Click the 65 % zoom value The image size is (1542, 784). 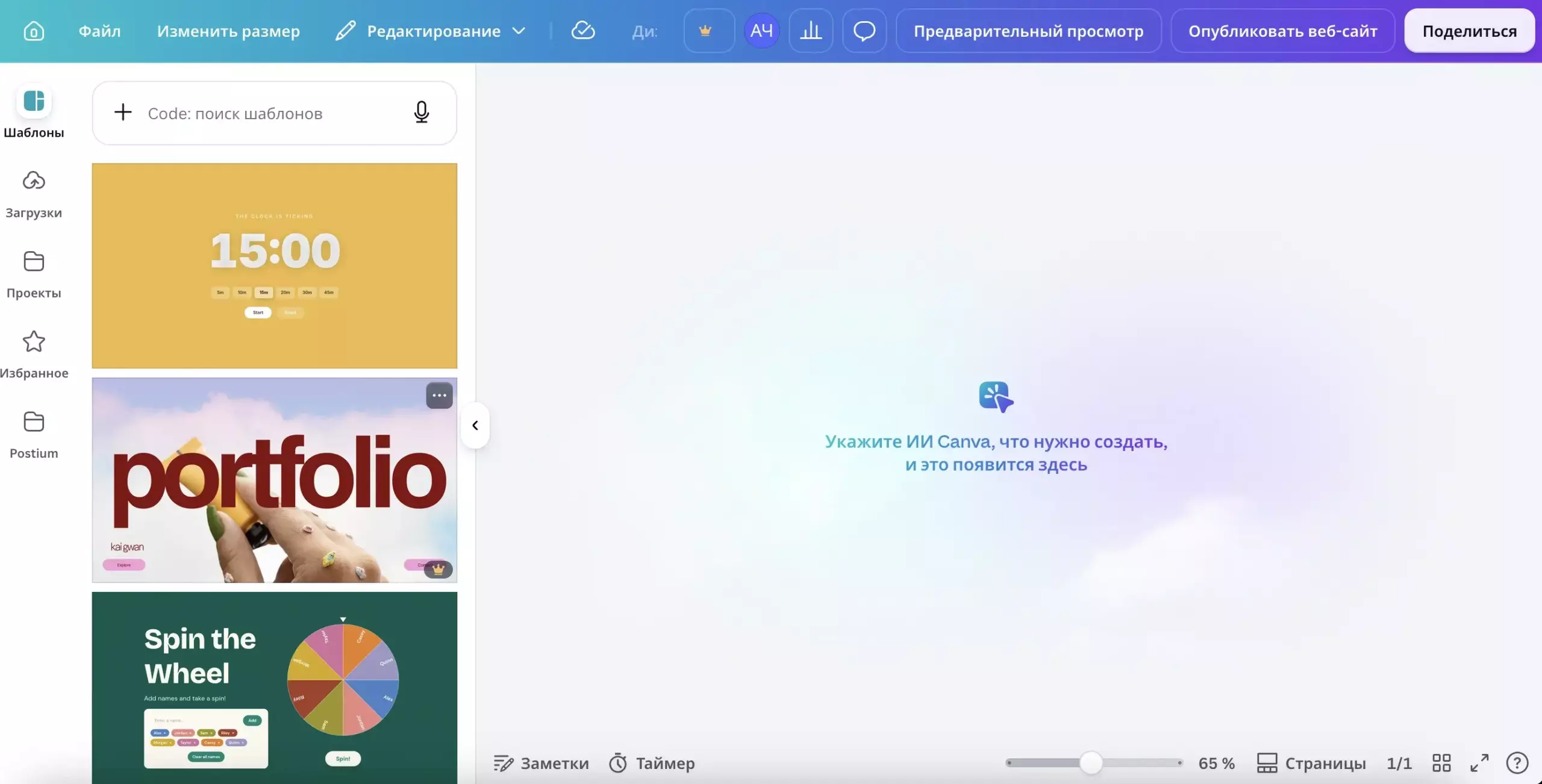[1216, 763]
